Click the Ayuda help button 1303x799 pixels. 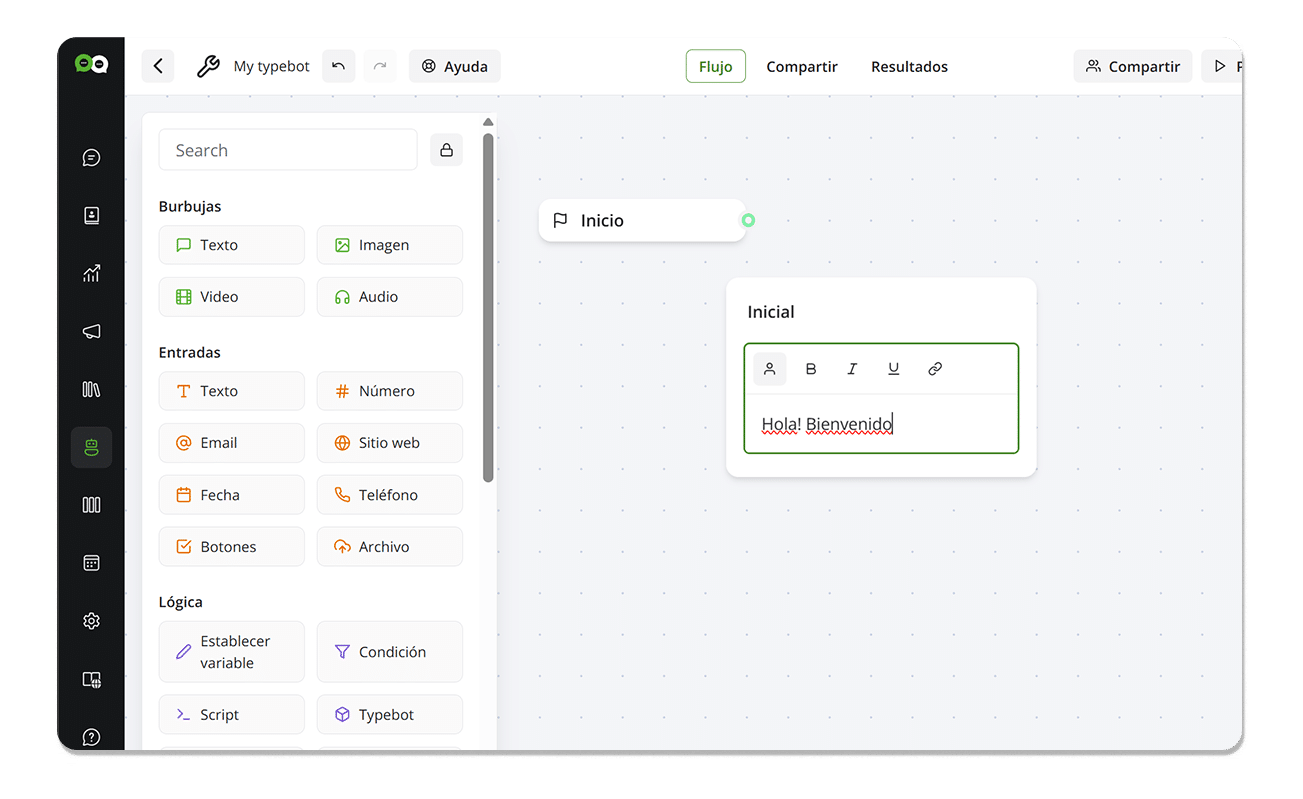pos(455,66)
